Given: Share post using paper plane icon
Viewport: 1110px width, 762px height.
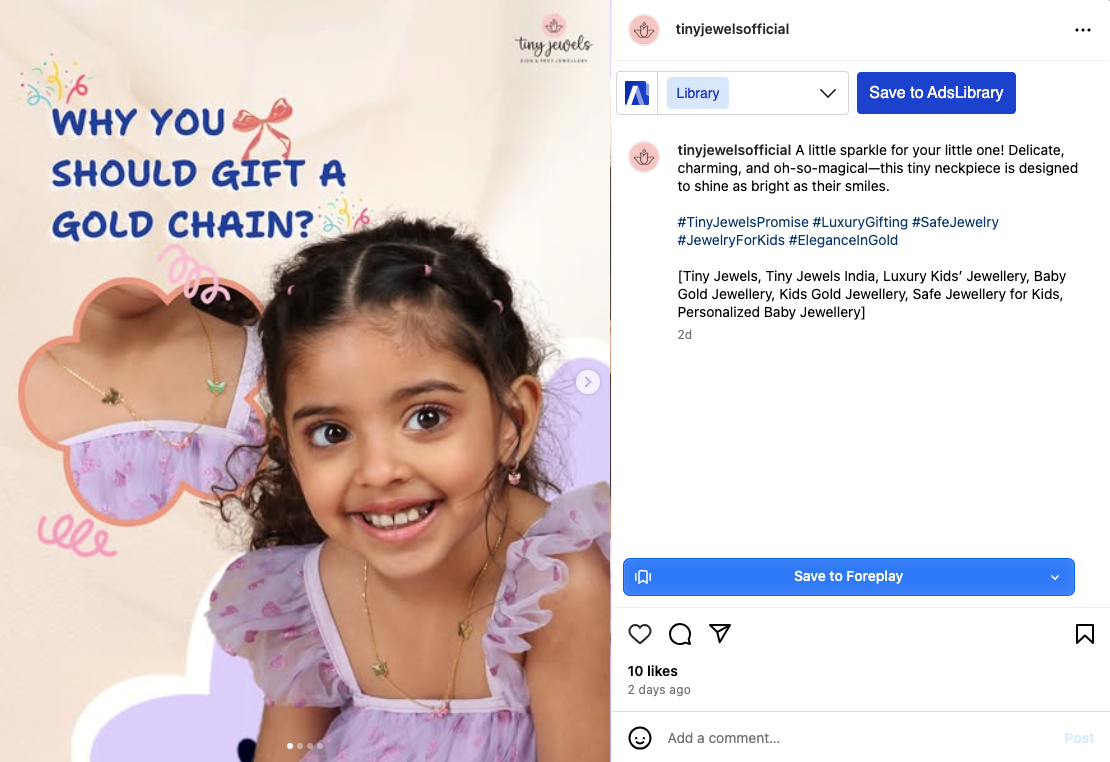Looking at the screenshot, I should pos(720,633).
